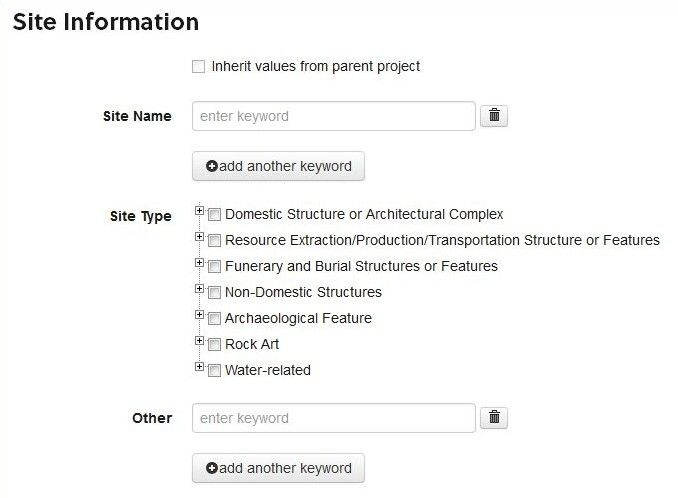Add another keyword under Site Name

278,166
